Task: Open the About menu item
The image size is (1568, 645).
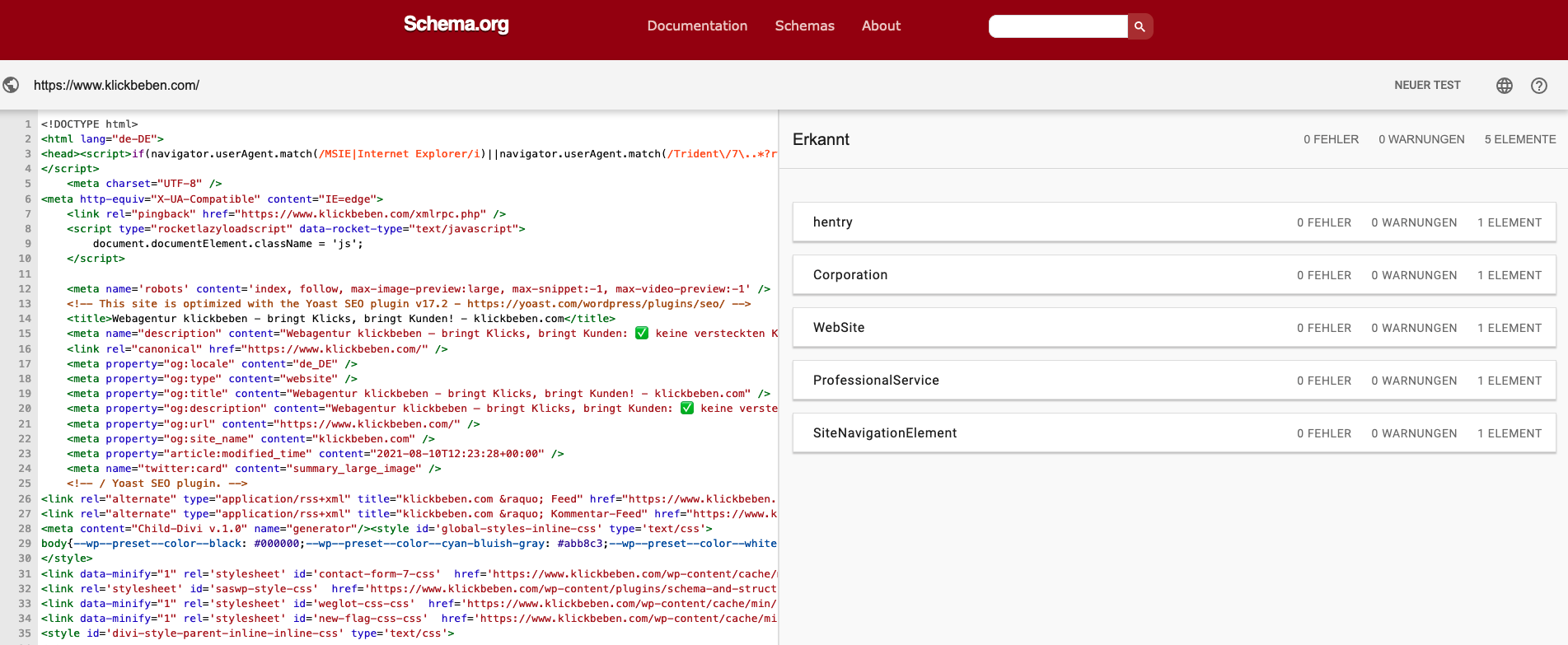Action: (x=881, y=26)
